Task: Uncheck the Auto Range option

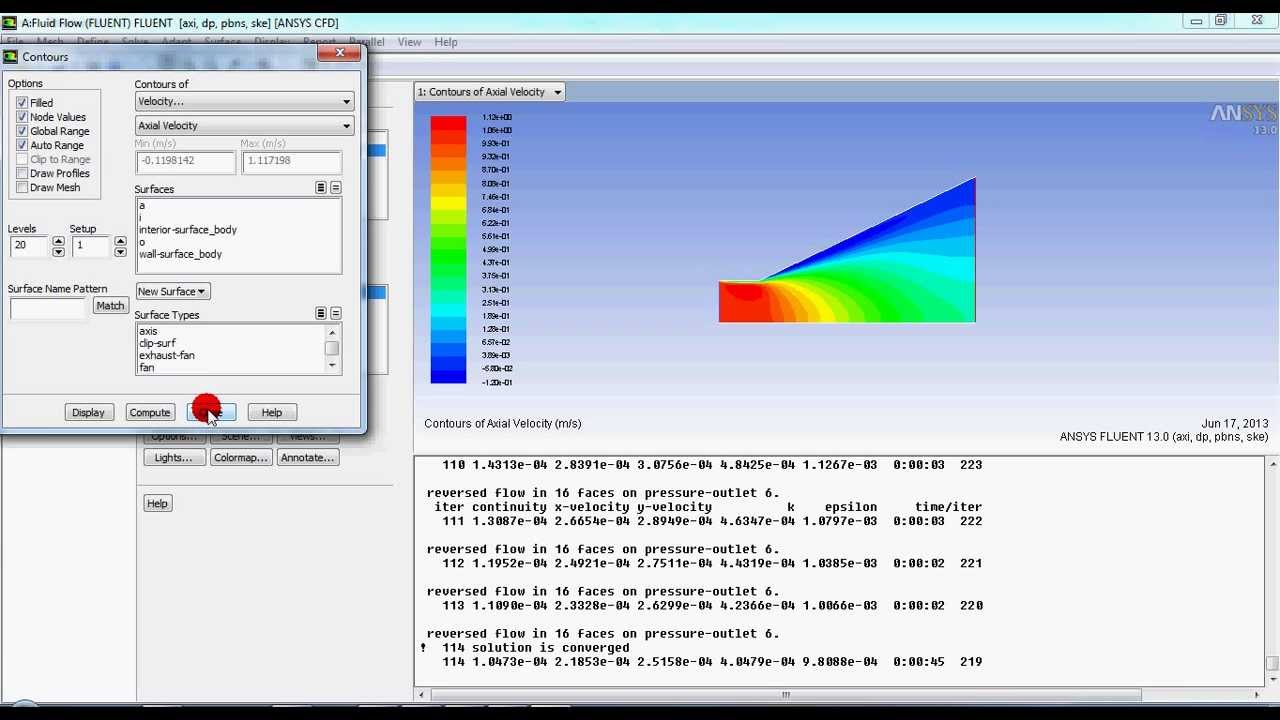Action: tap(22, 145)
